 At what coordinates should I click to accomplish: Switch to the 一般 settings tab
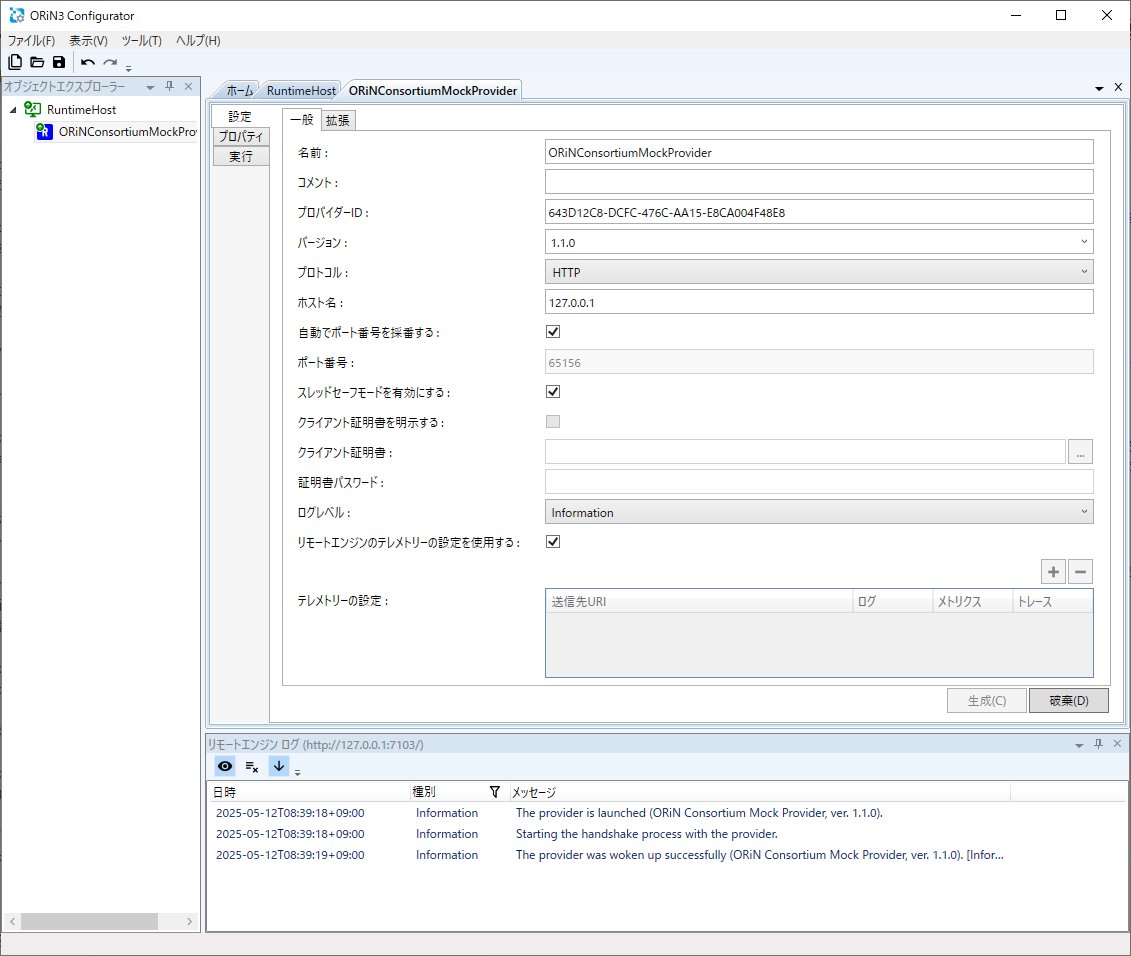pyautogui.click(x=302, y=120)
